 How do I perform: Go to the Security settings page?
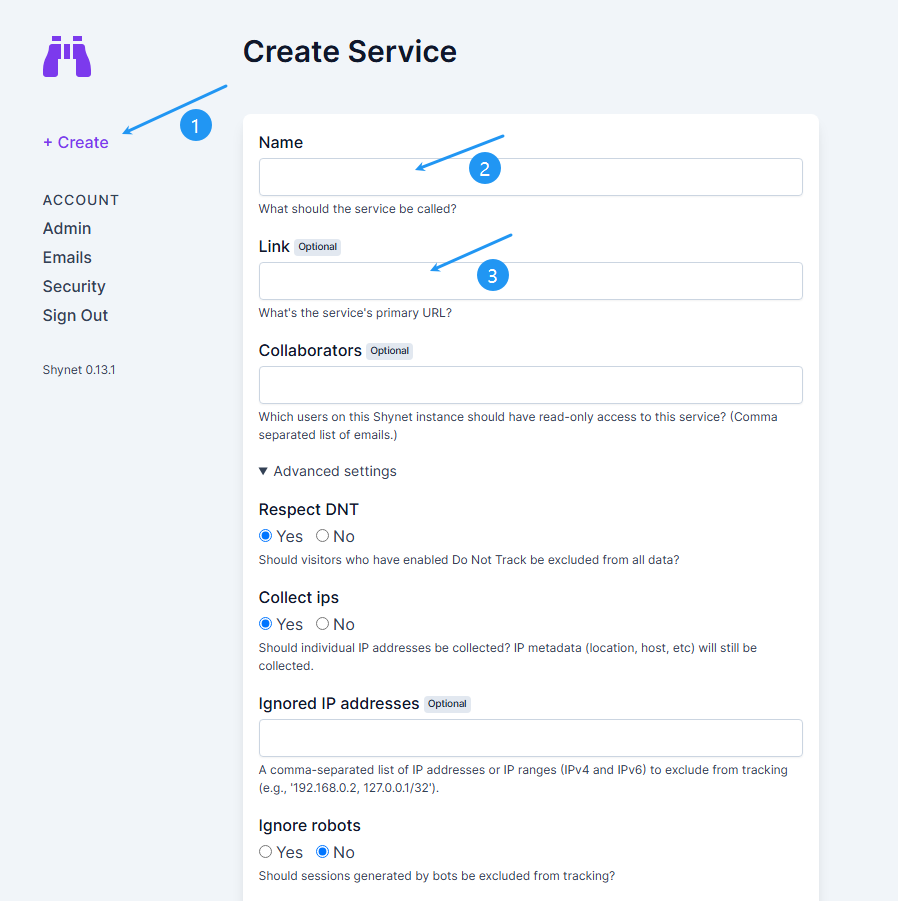74,286
